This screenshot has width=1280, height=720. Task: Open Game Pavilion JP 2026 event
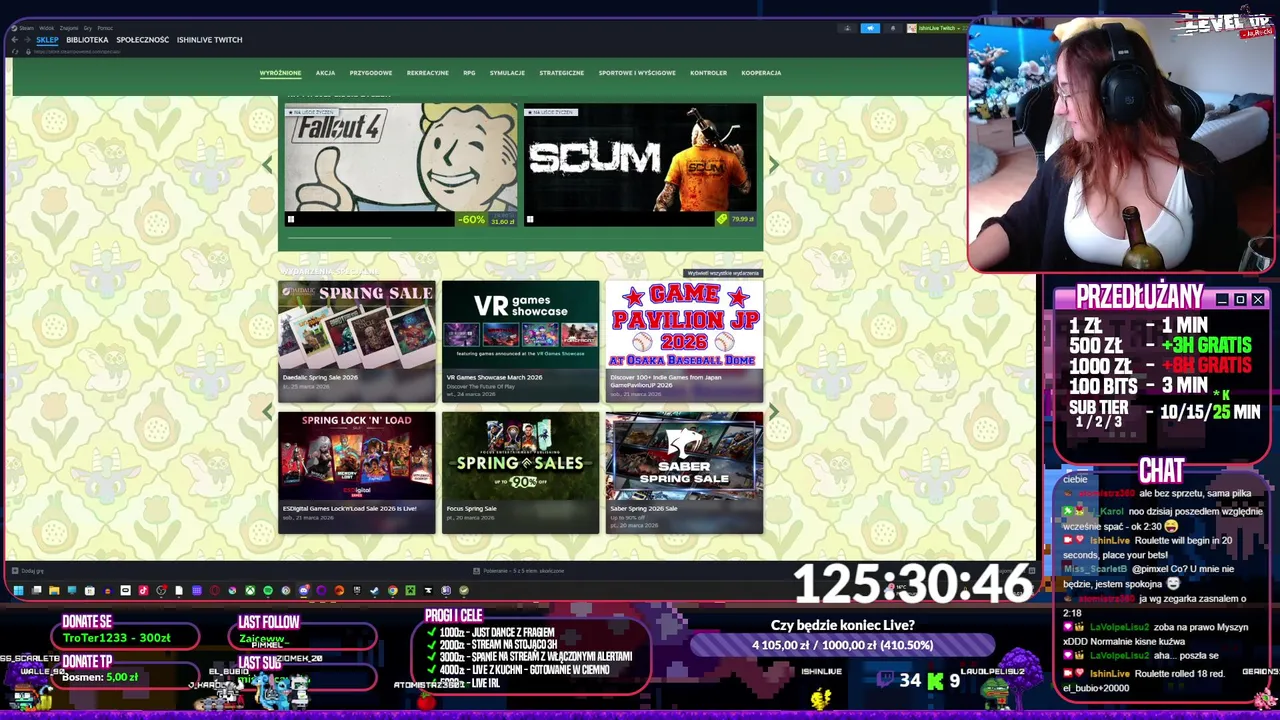684,341
